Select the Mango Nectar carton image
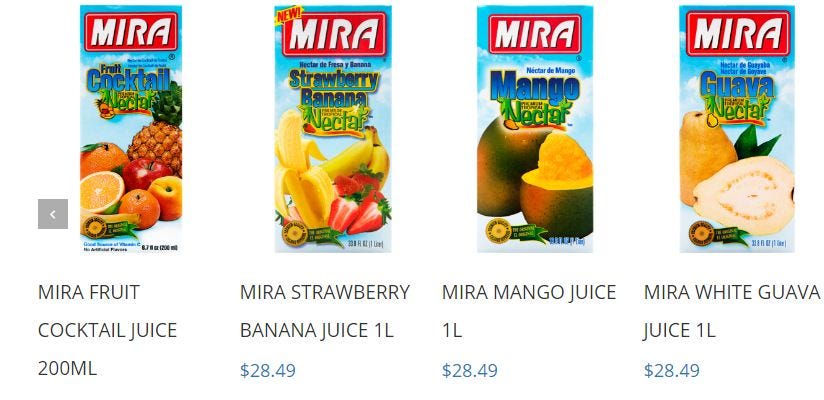The image size is (824, 400). [x=534, y=129]
